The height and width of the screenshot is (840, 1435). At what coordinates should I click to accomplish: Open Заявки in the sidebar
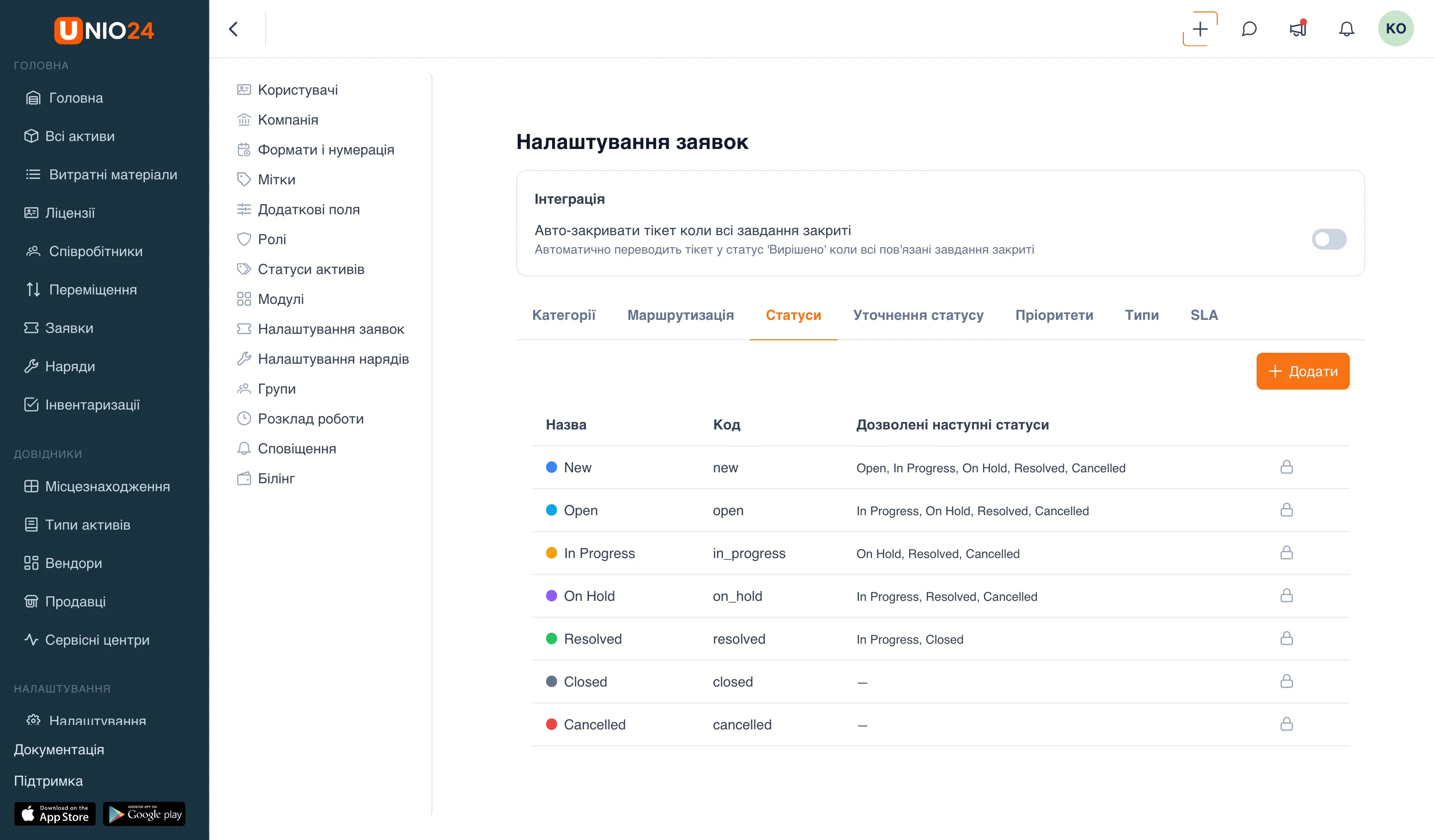pos(58,328)
